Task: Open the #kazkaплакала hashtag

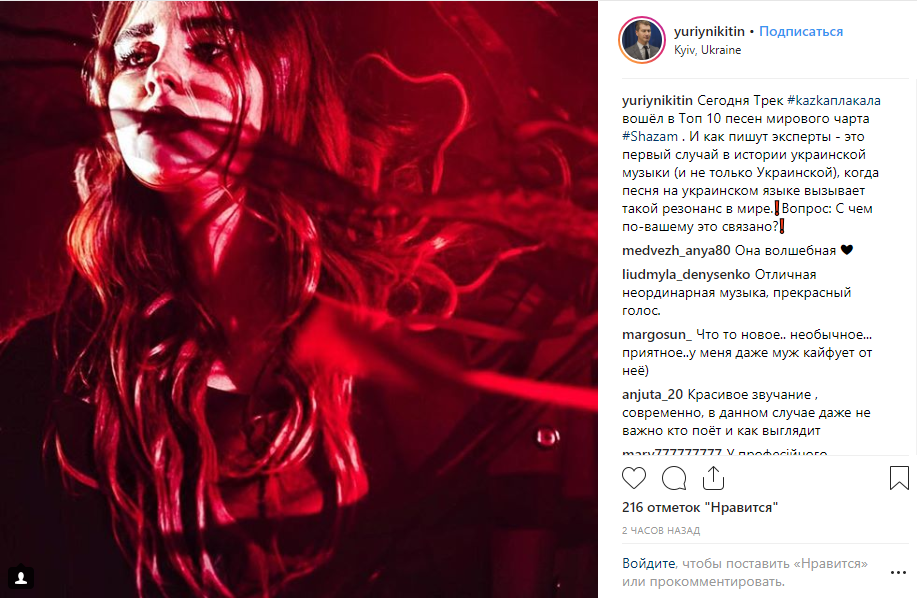Action: 834,101
